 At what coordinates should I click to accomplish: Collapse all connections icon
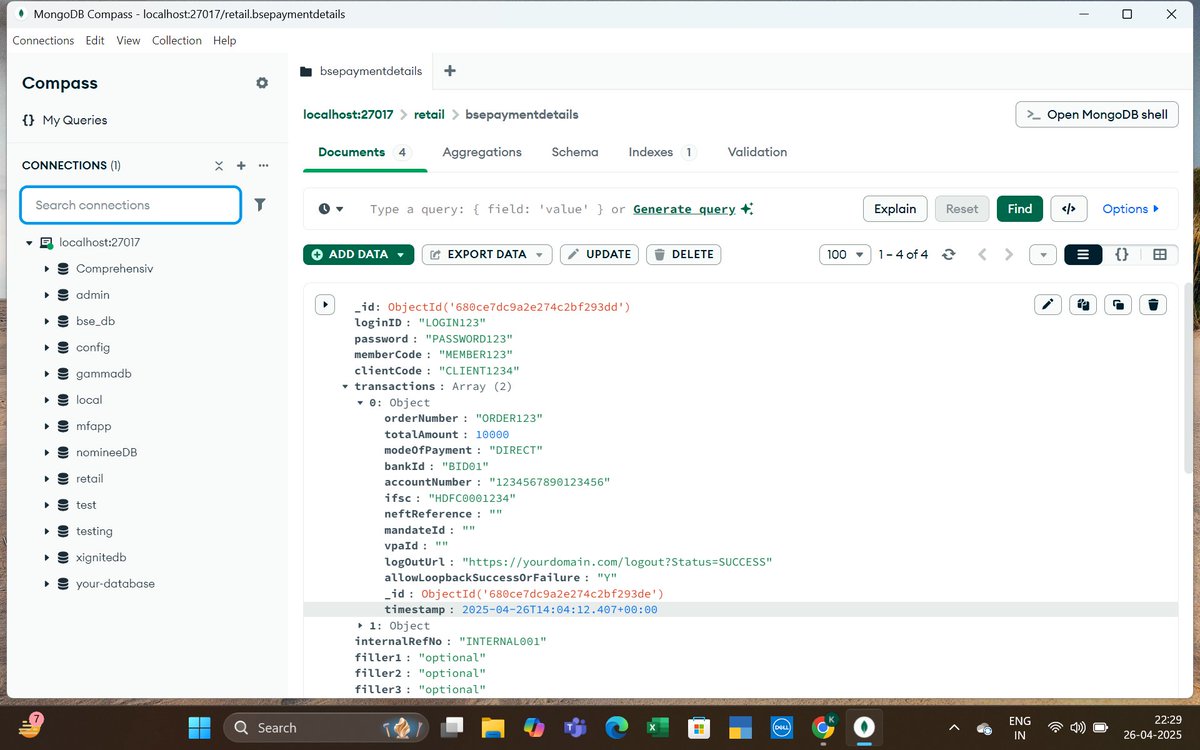tap(219, 166)
